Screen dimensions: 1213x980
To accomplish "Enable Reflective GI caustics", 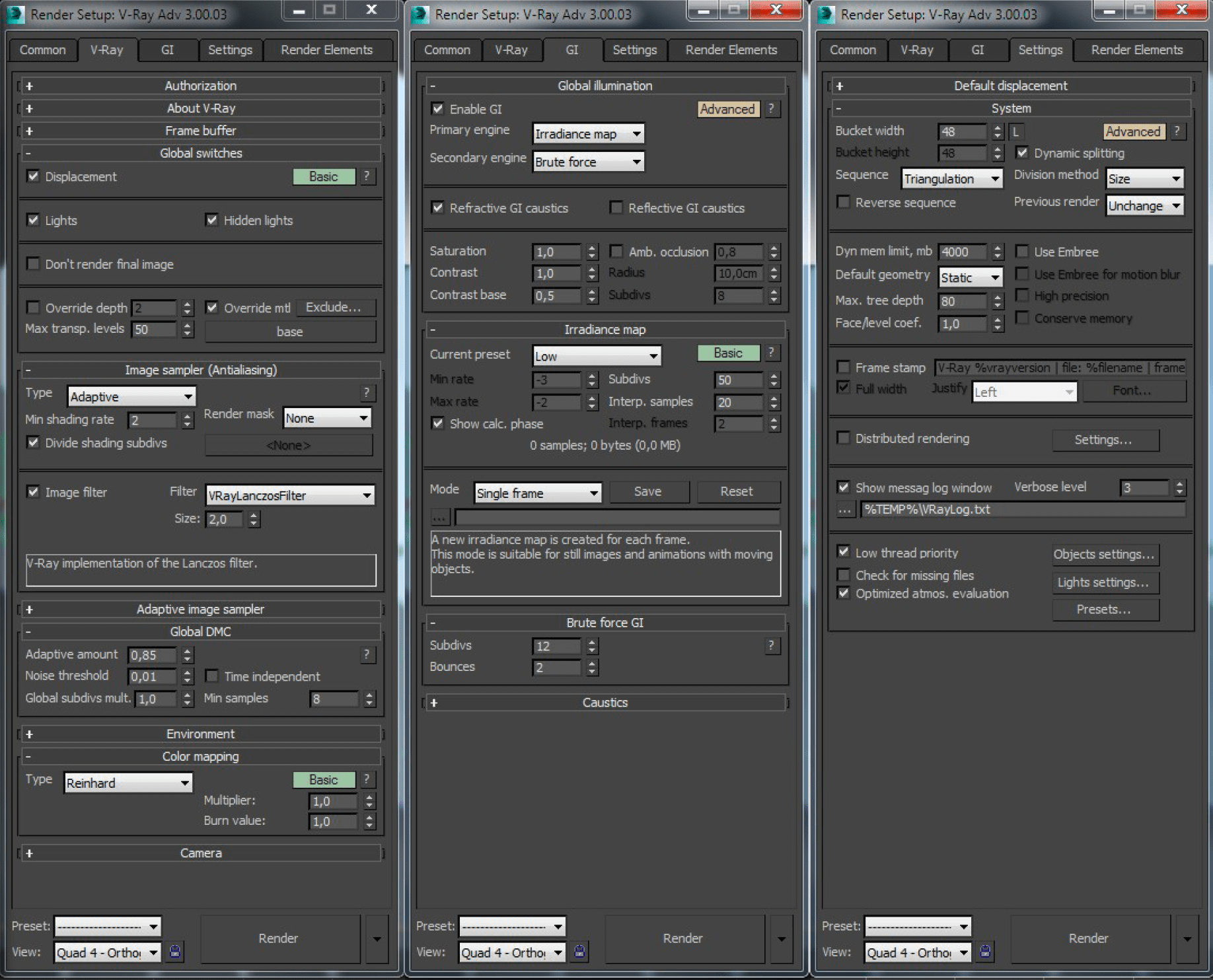I will tap(616, 208).
